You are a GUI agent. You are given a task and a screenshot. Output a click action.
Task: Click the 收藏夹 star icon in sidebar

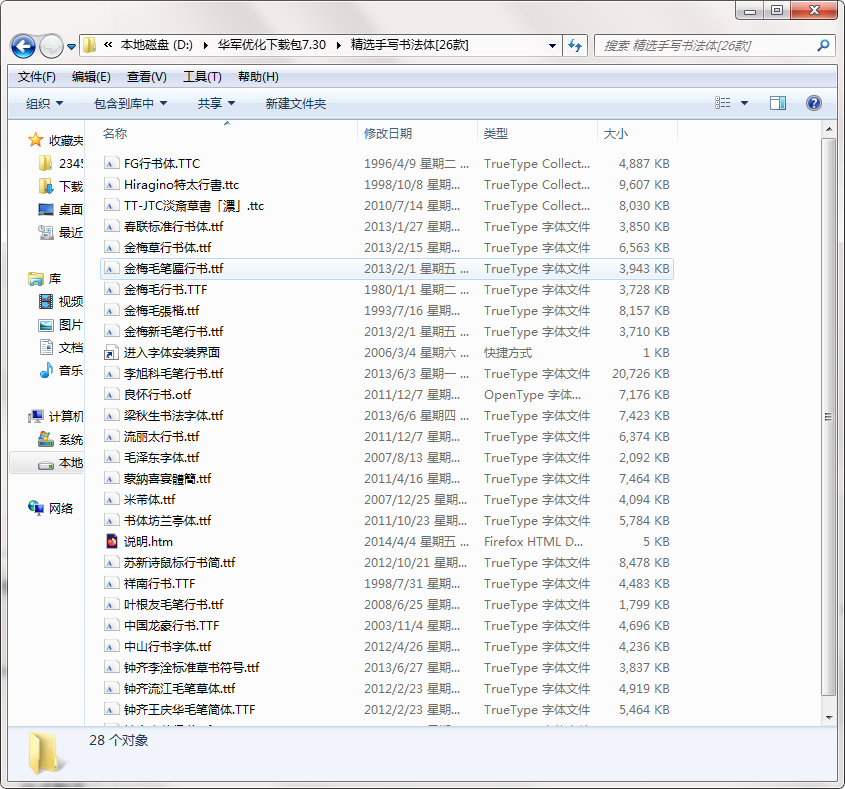[x=36, y=141]
